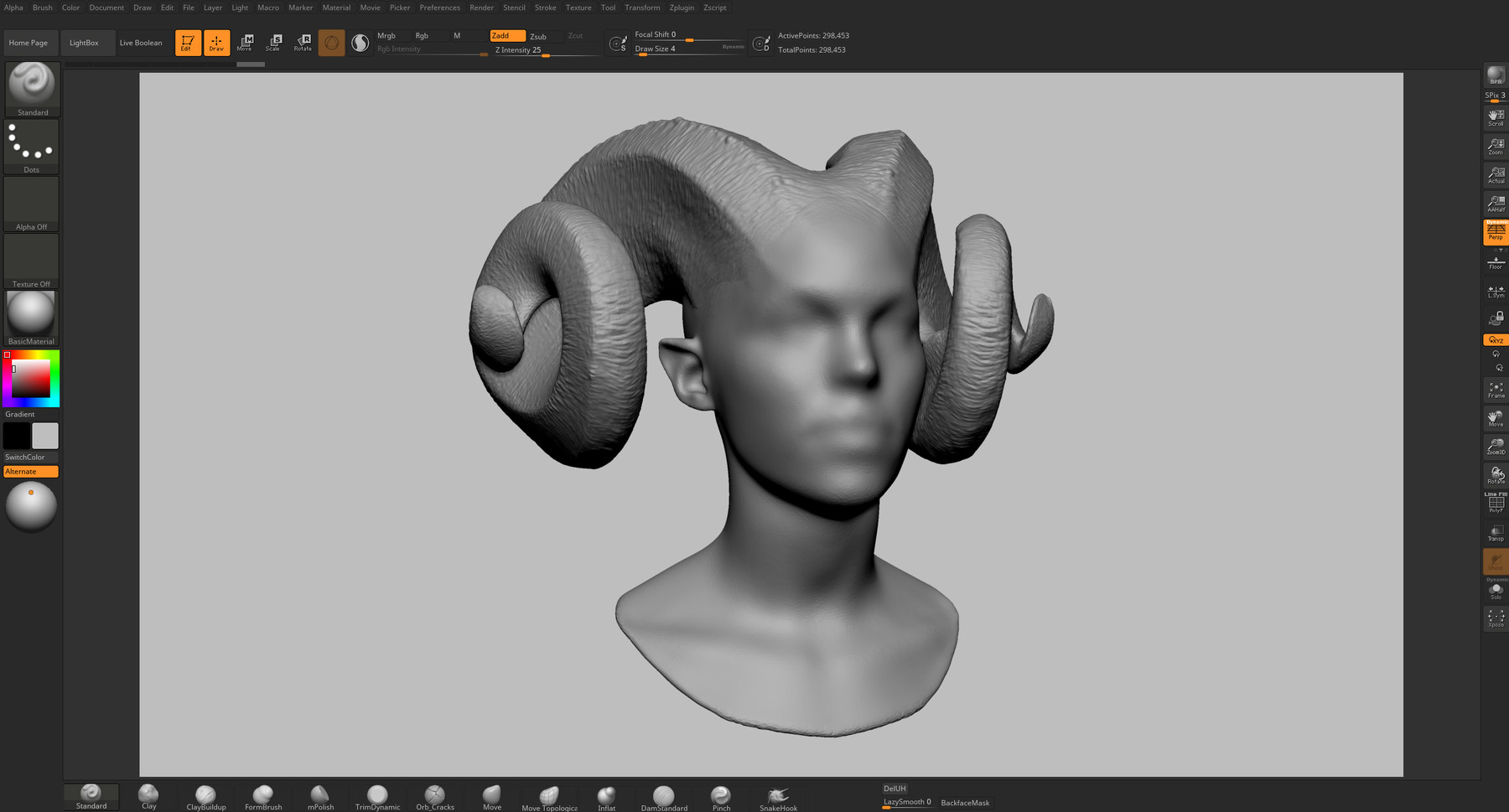Choose the SnakeHook brush
Image resolution: width=1509 pixels, height=812 pixels.
(778, 797)
